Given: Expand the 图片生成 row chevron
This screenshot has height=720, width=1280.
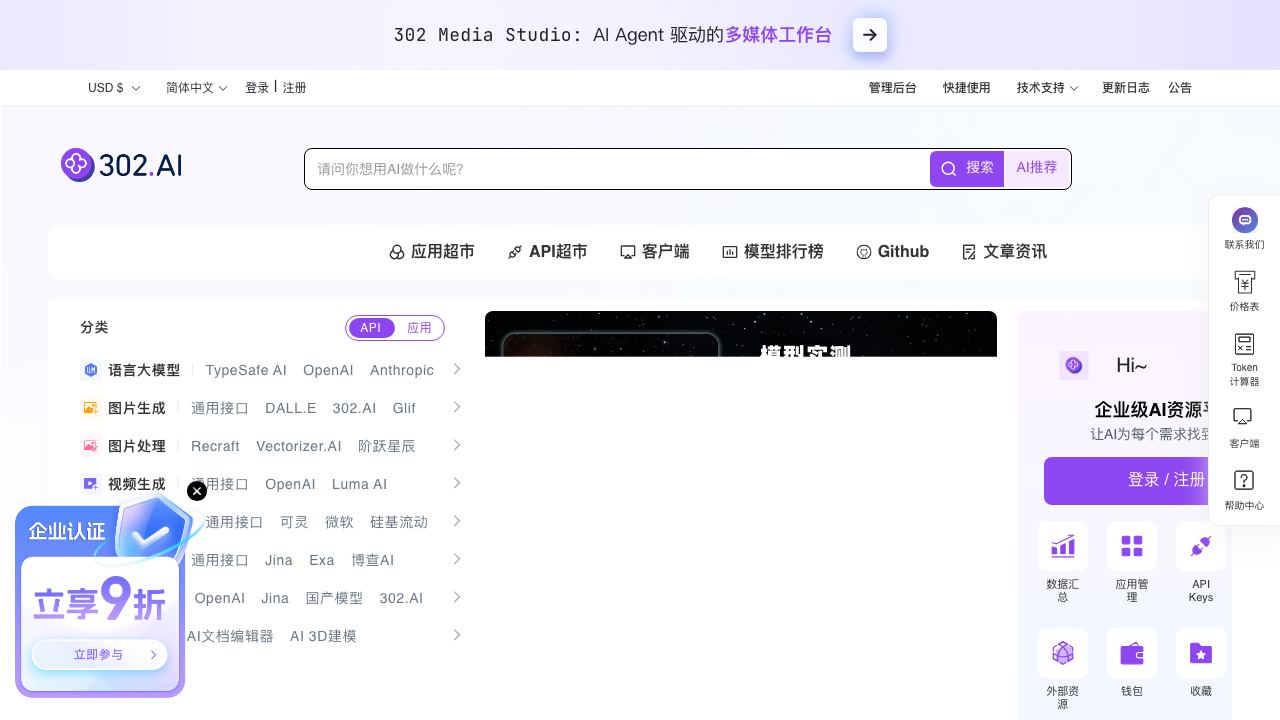Looking at the screenshot, I should coord(457,407).
